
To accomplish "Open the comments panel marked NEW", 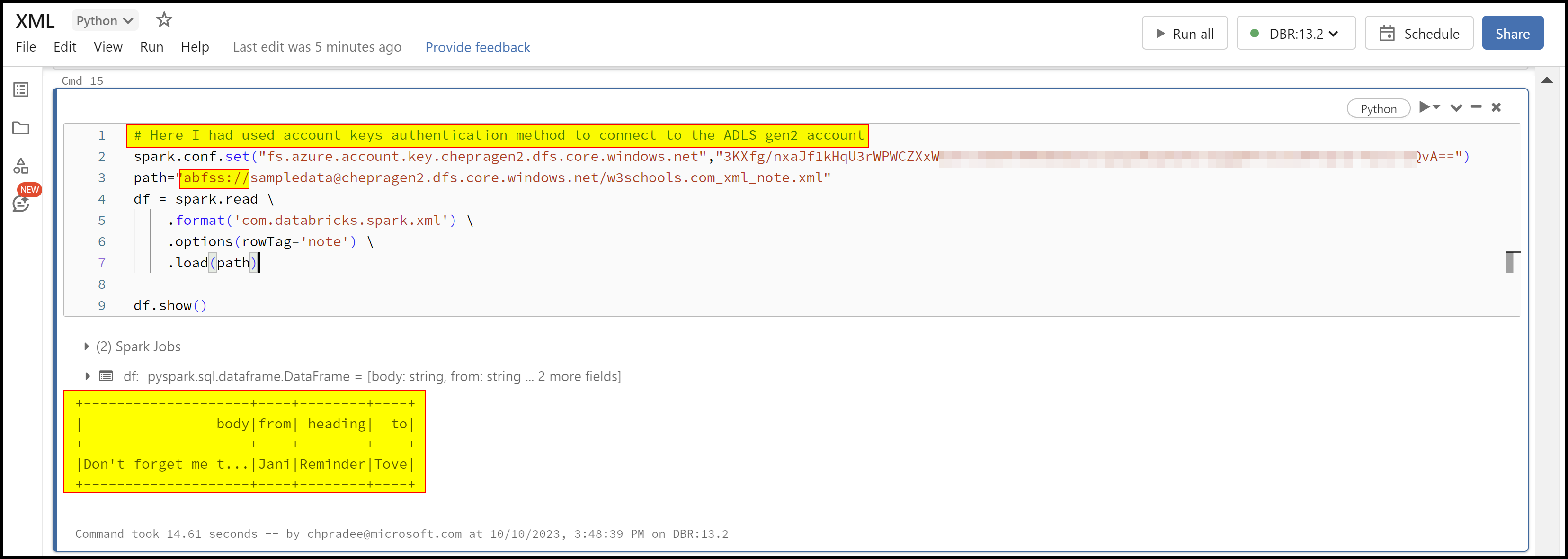I will 21,203.
